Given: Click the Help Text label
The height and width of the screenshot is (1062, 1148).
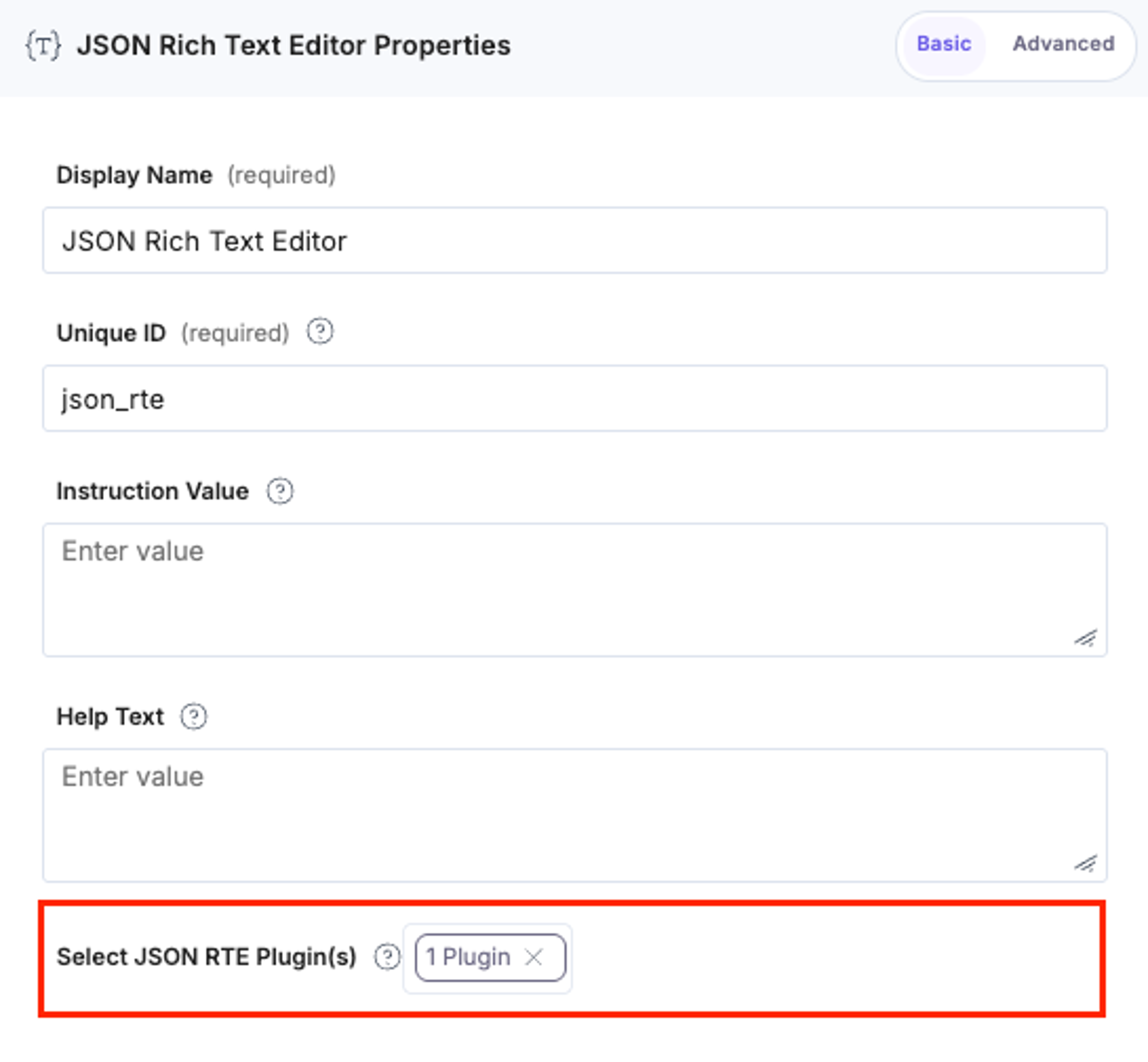Looking at the screenshot, I should [x=110, y=717].
